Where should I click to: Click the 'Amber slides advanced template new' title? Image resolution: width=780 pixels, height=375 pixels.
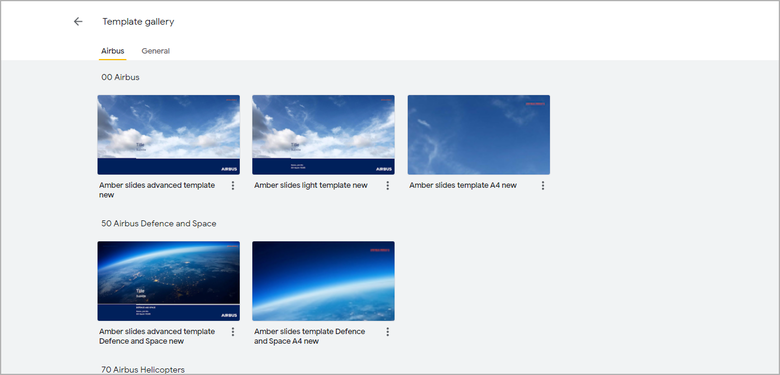click(157, 190)
